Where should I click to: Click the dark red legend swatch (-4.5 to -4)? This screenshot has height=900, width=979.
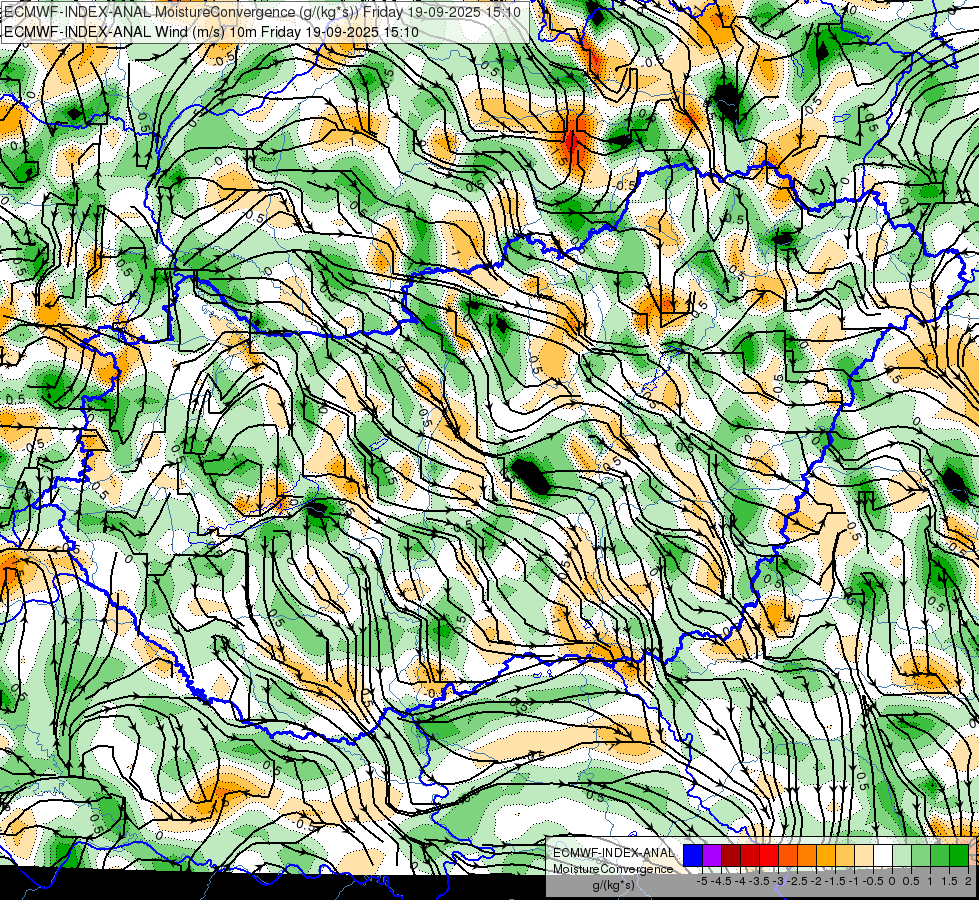731,856
